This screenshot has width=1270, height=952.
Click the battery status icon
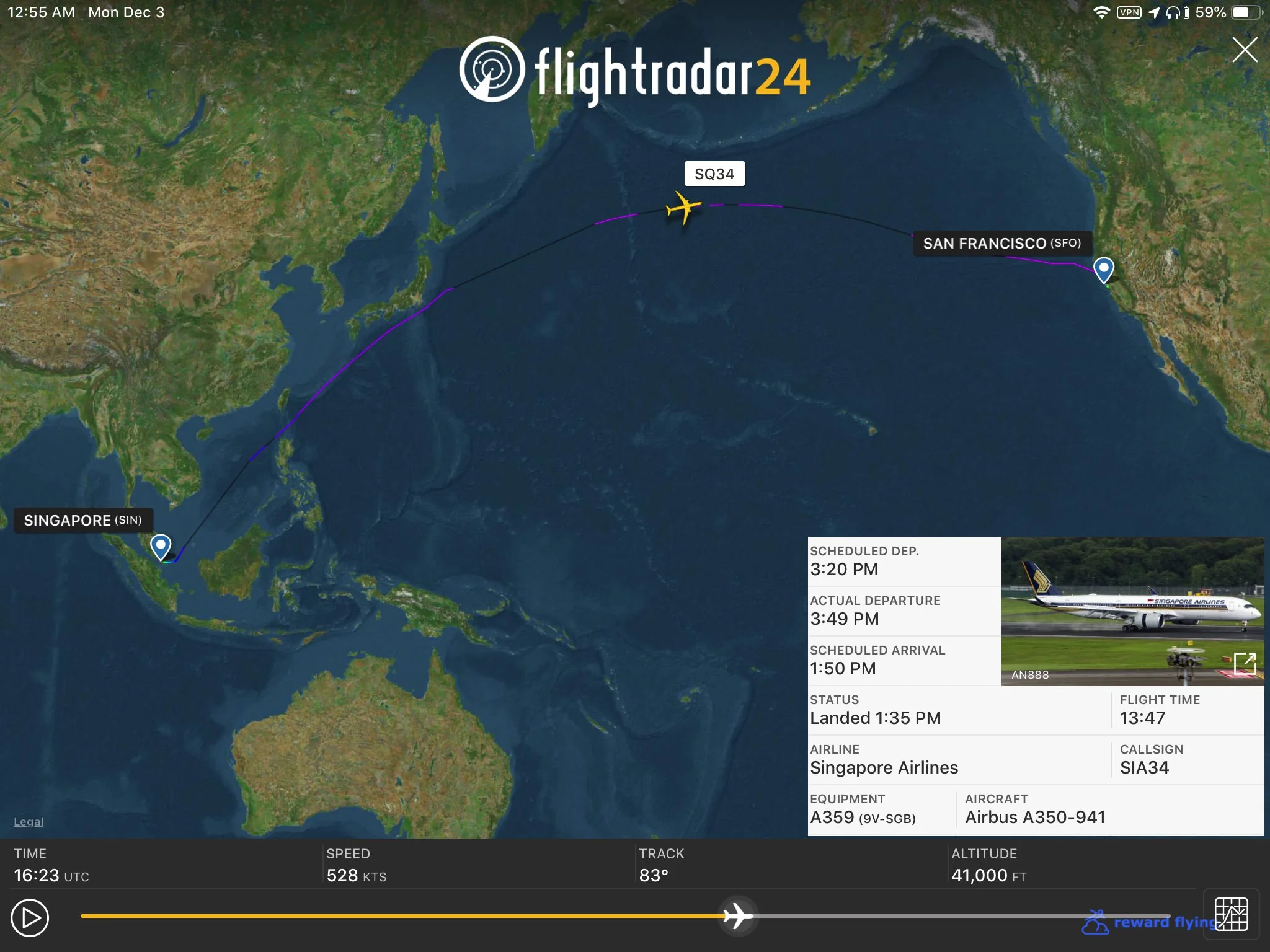[1246, 12]
